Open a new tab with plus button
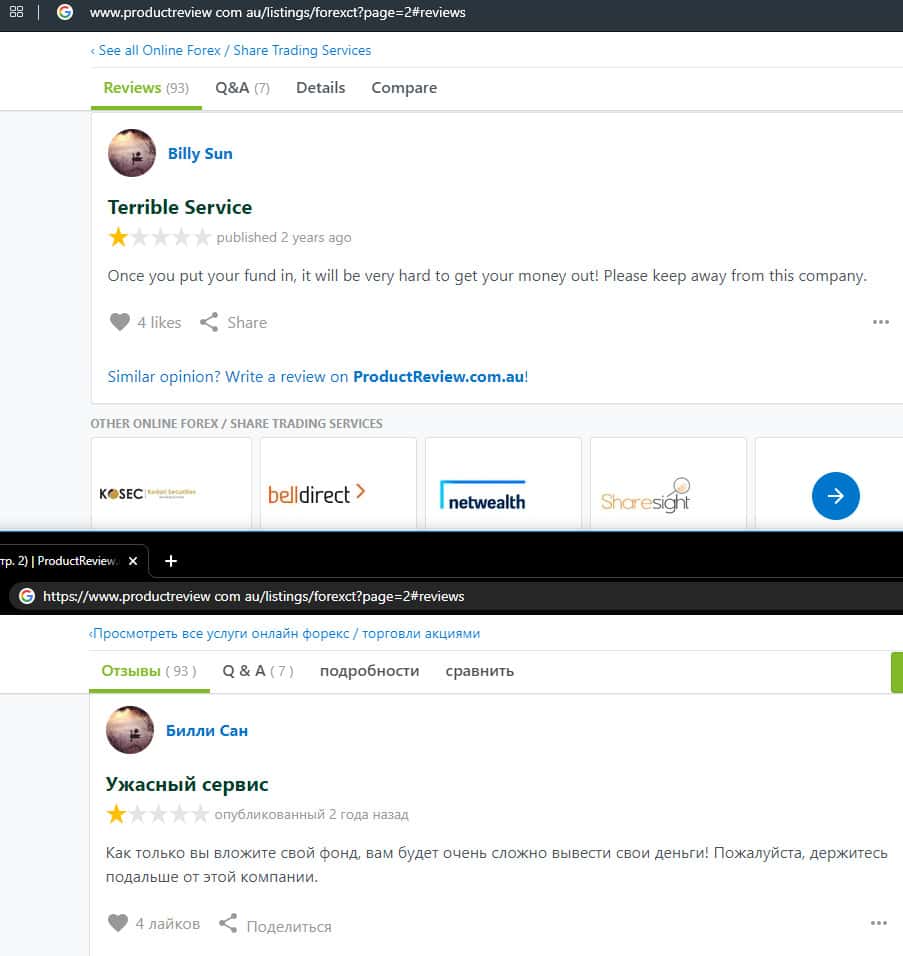903x956 pixels. (171, 561)
